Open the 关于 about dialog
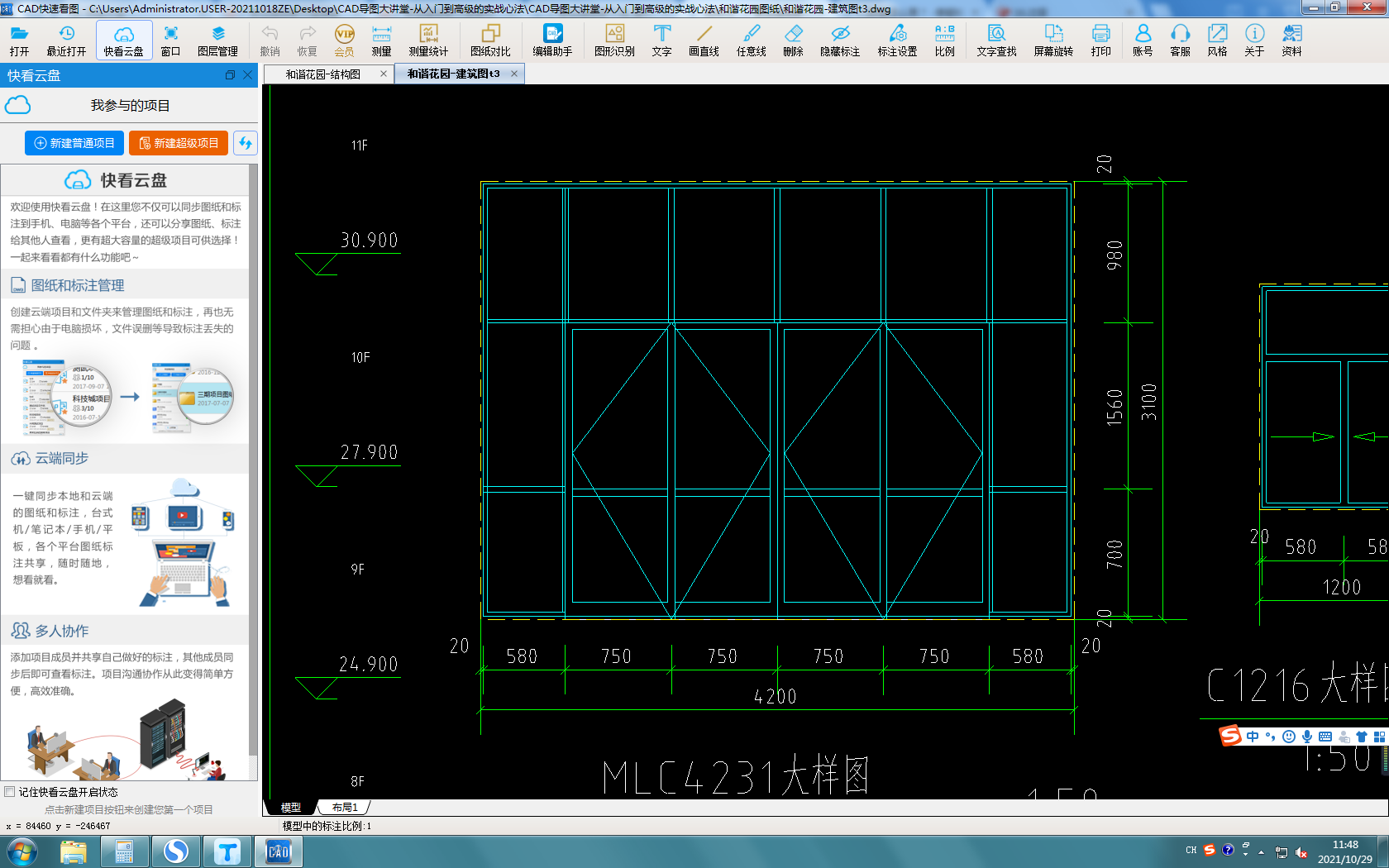 click(x=1254, y=40)
